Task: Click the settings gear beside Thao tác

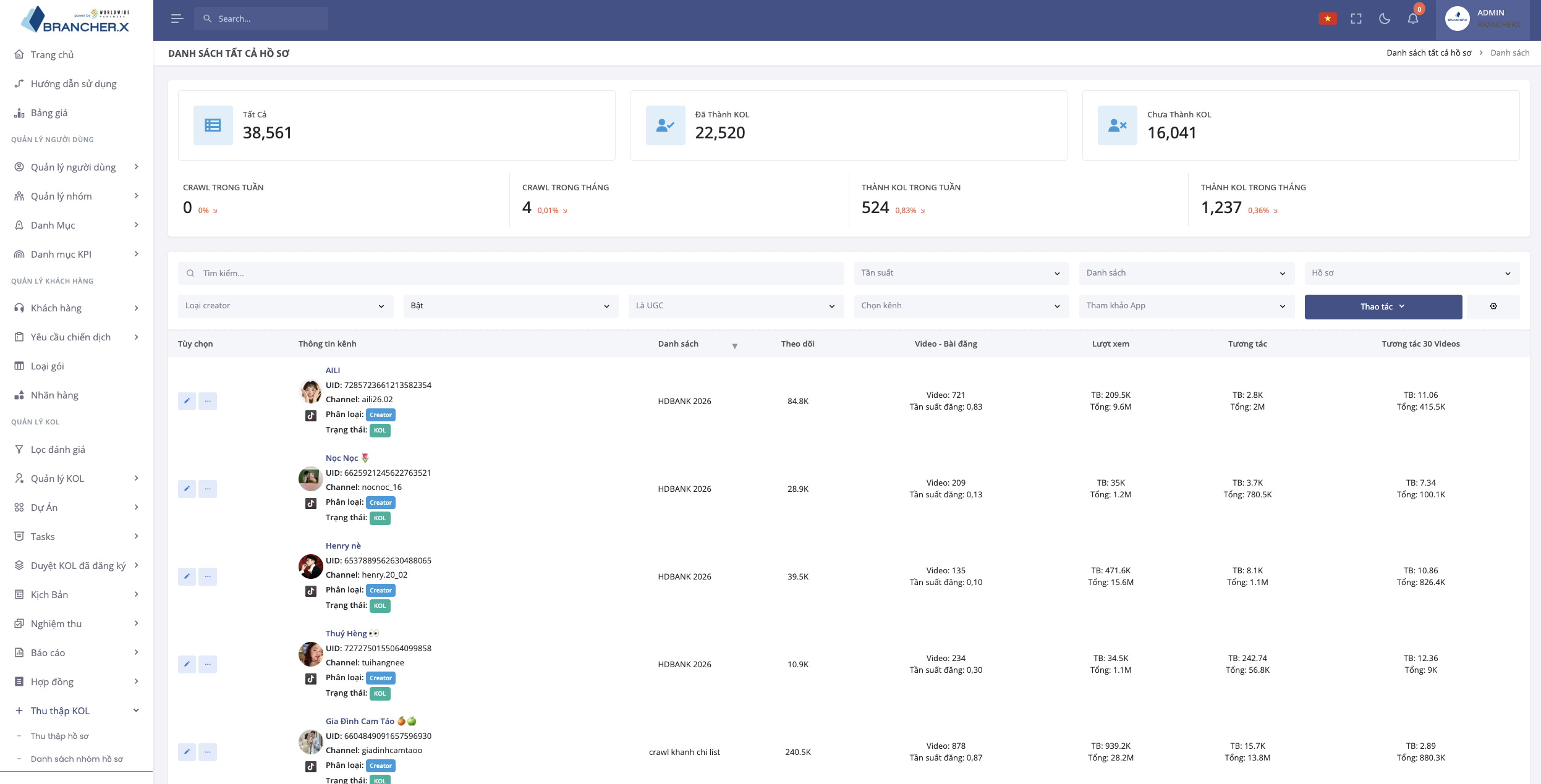Action: point(1493,306)
